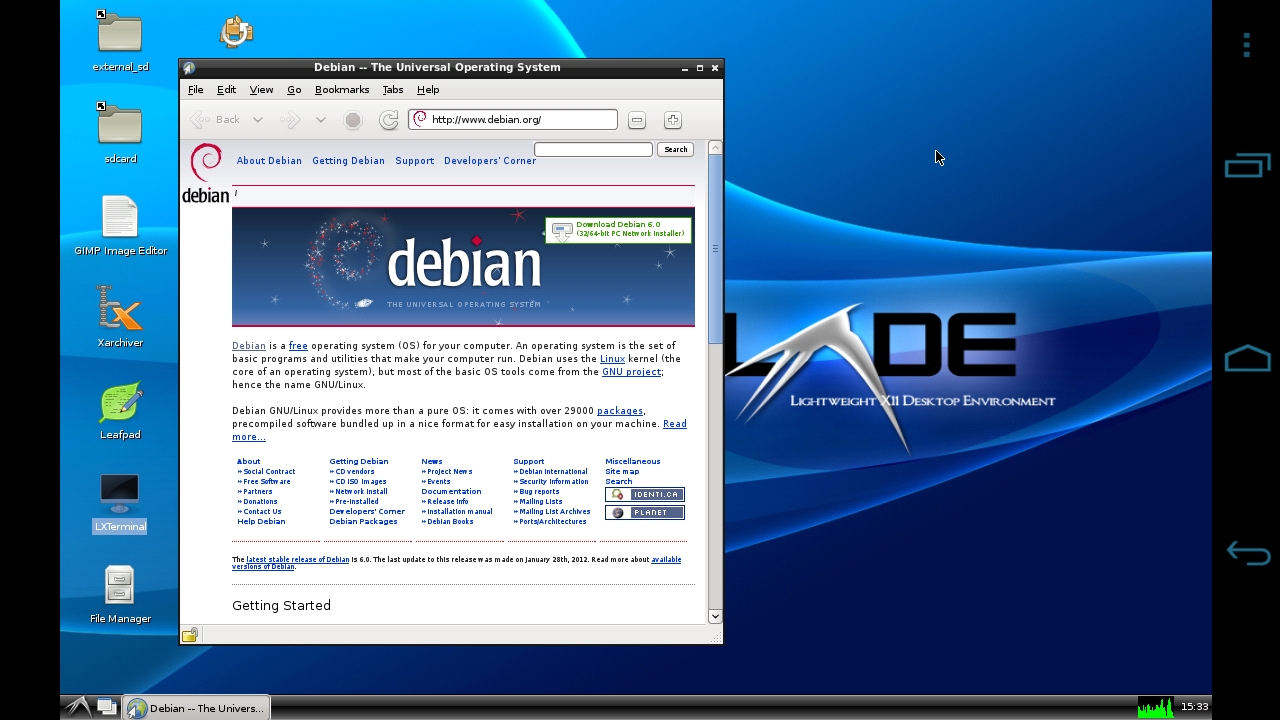Click the show desktop taskbar icon

point(107,708)
